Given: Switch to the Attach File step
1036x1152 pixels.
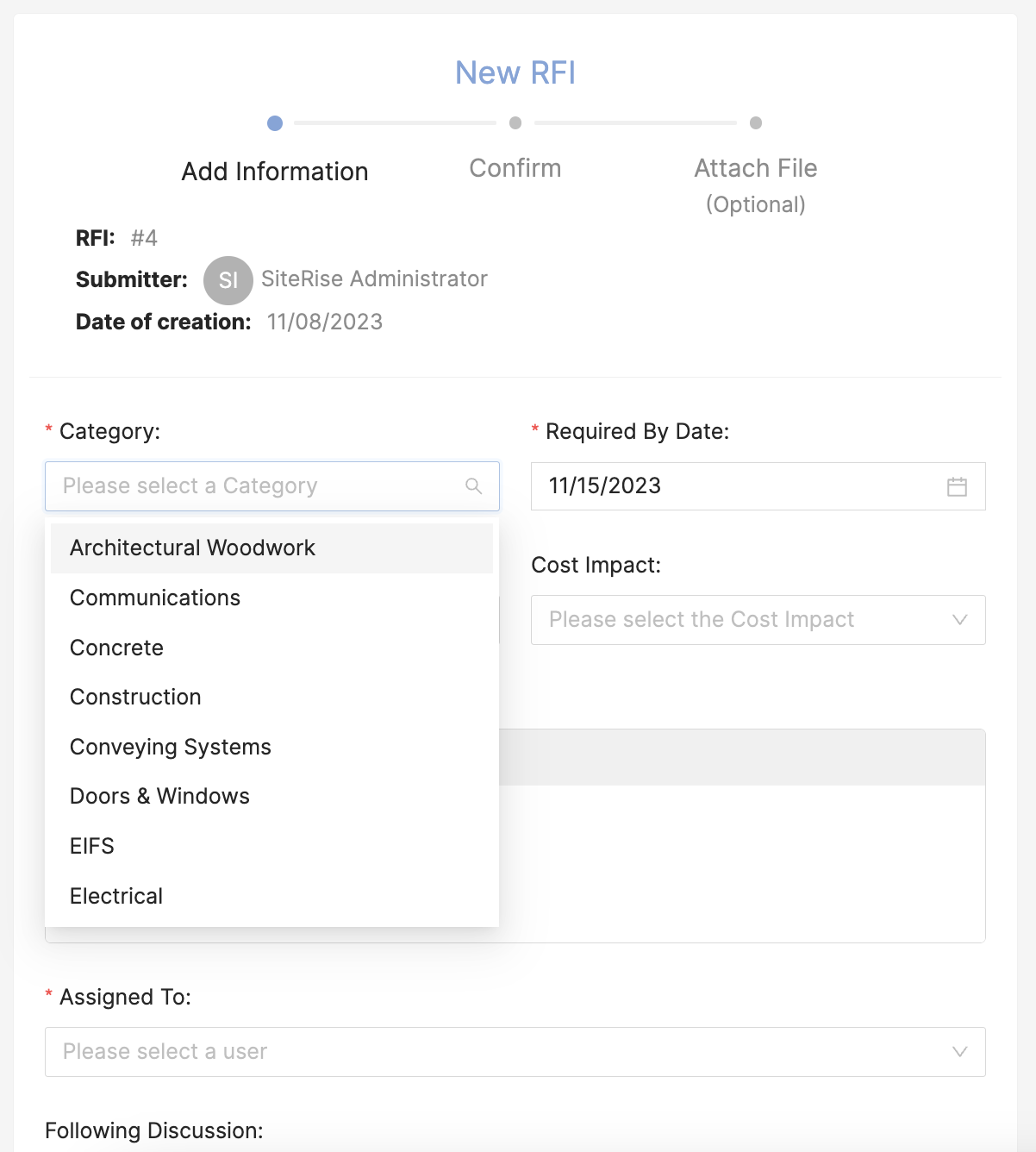Looking at the screenshot, I should click(755, 168).
